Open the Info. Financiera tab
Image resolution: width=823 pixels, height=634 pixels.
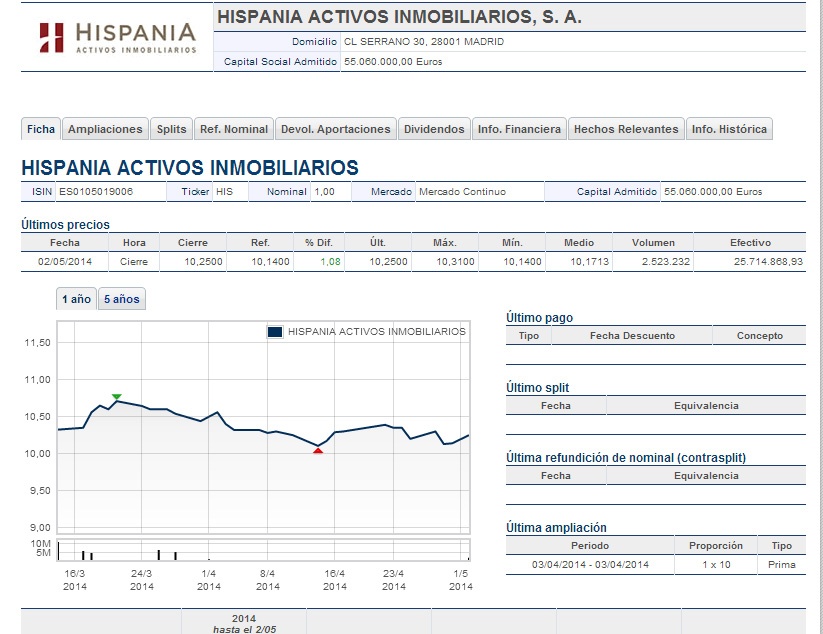coord(519,129)
